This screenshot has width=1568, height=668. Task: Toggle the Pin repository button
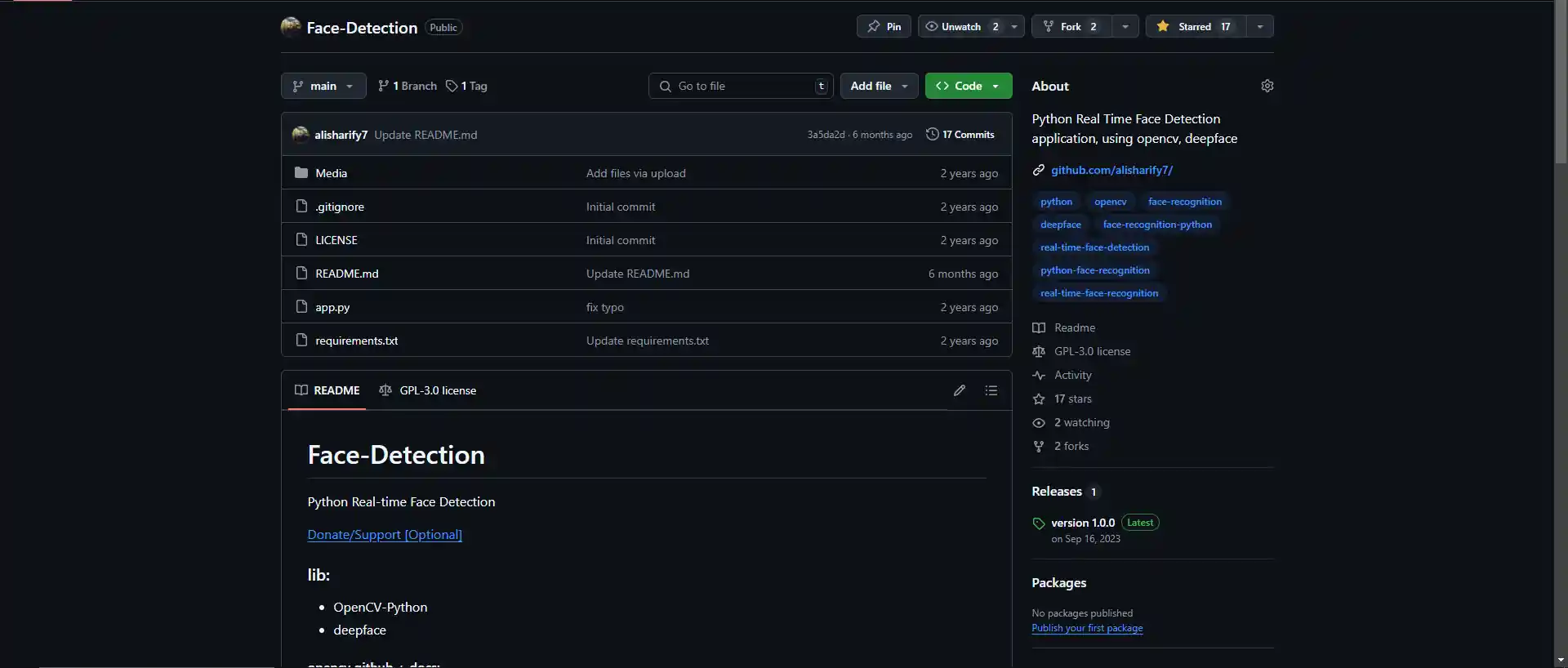click(884, 27)
